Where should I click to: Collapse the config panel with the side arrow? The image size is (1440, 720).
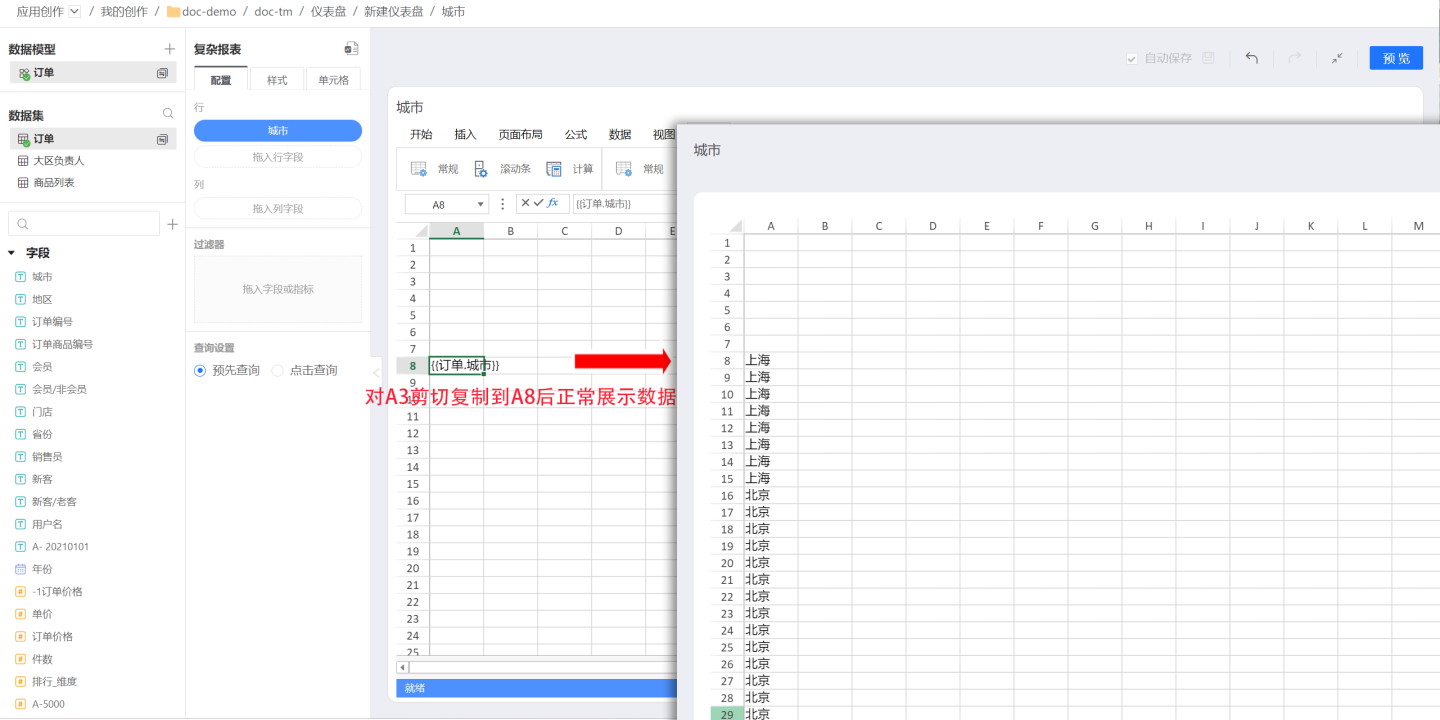tap(376, 372)
